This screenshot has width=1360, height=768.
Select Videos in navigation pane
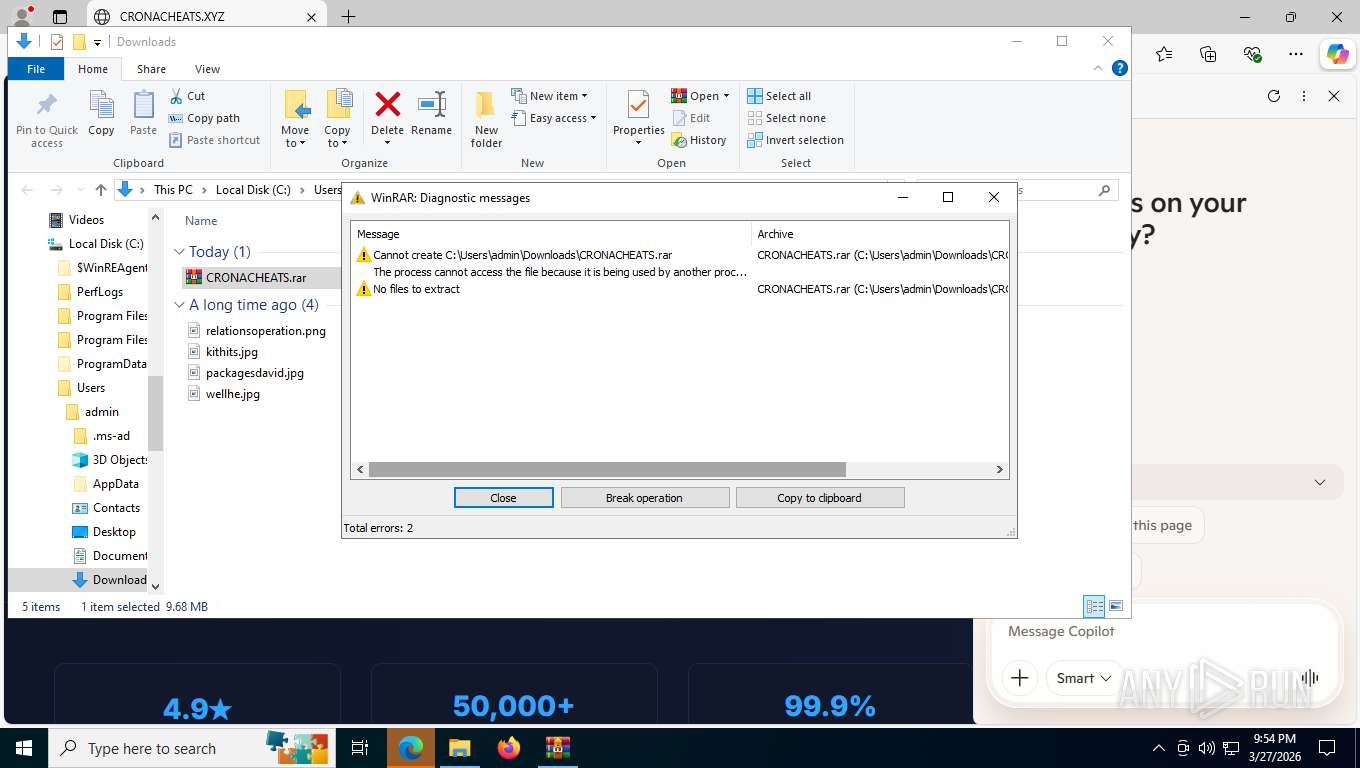pyautogui.click(x=86, y=220)
